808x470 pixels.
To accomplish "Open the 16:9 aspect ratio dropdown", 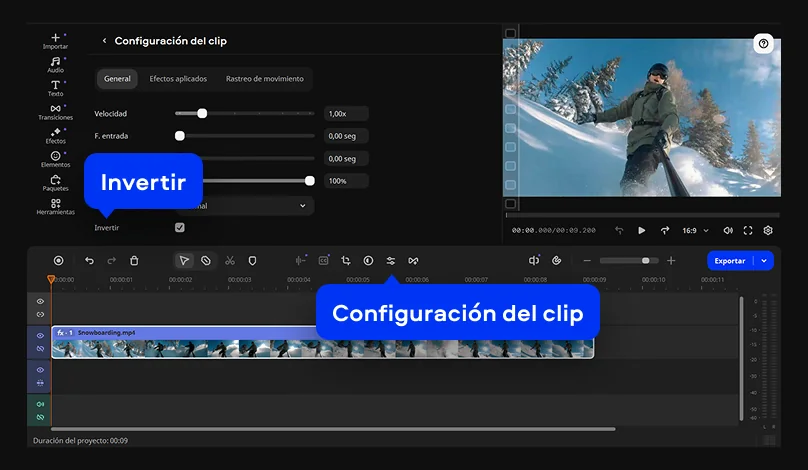I will tap(695, 230).
